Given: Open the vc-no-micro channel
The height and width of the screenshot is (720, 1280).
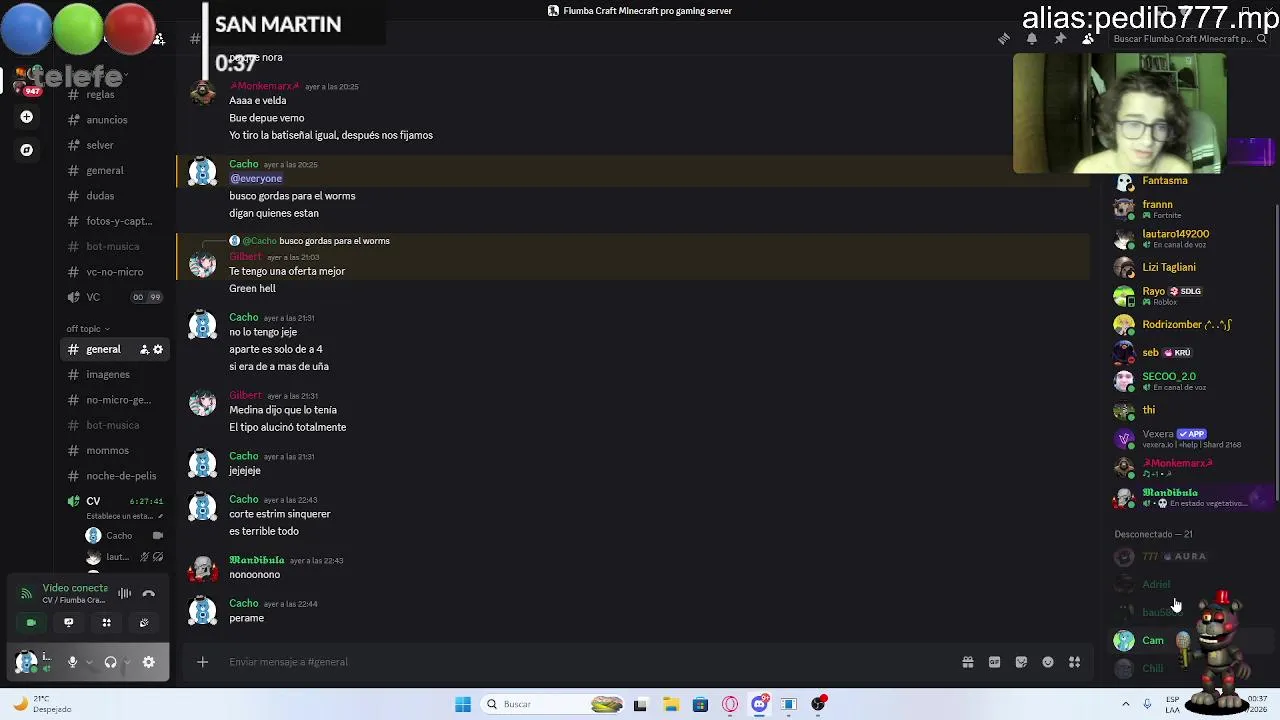Looking at the screenshot, I should (x=114, y=272).
